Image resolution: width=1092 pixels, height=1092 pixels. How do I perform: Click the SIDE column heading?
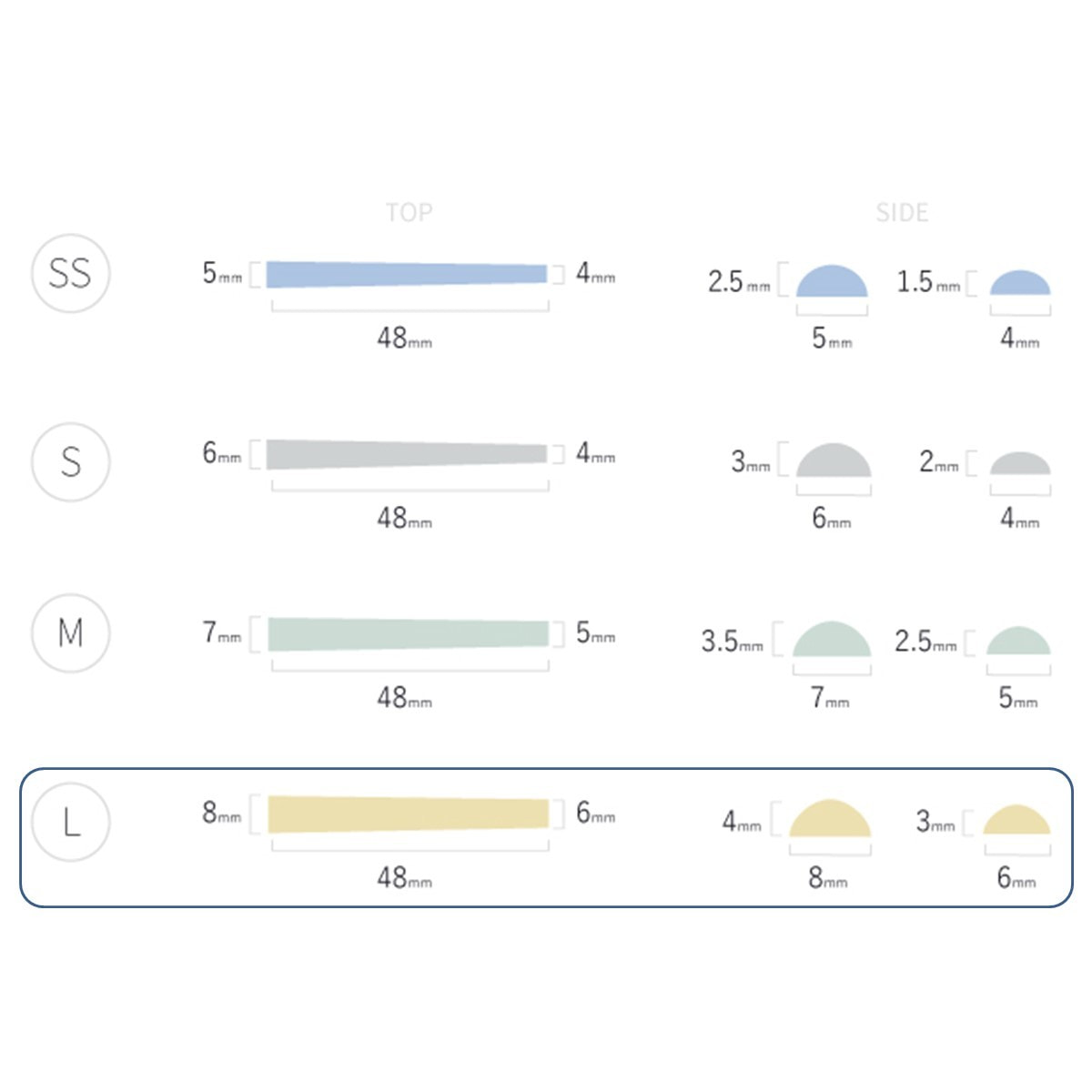[902, 212]
